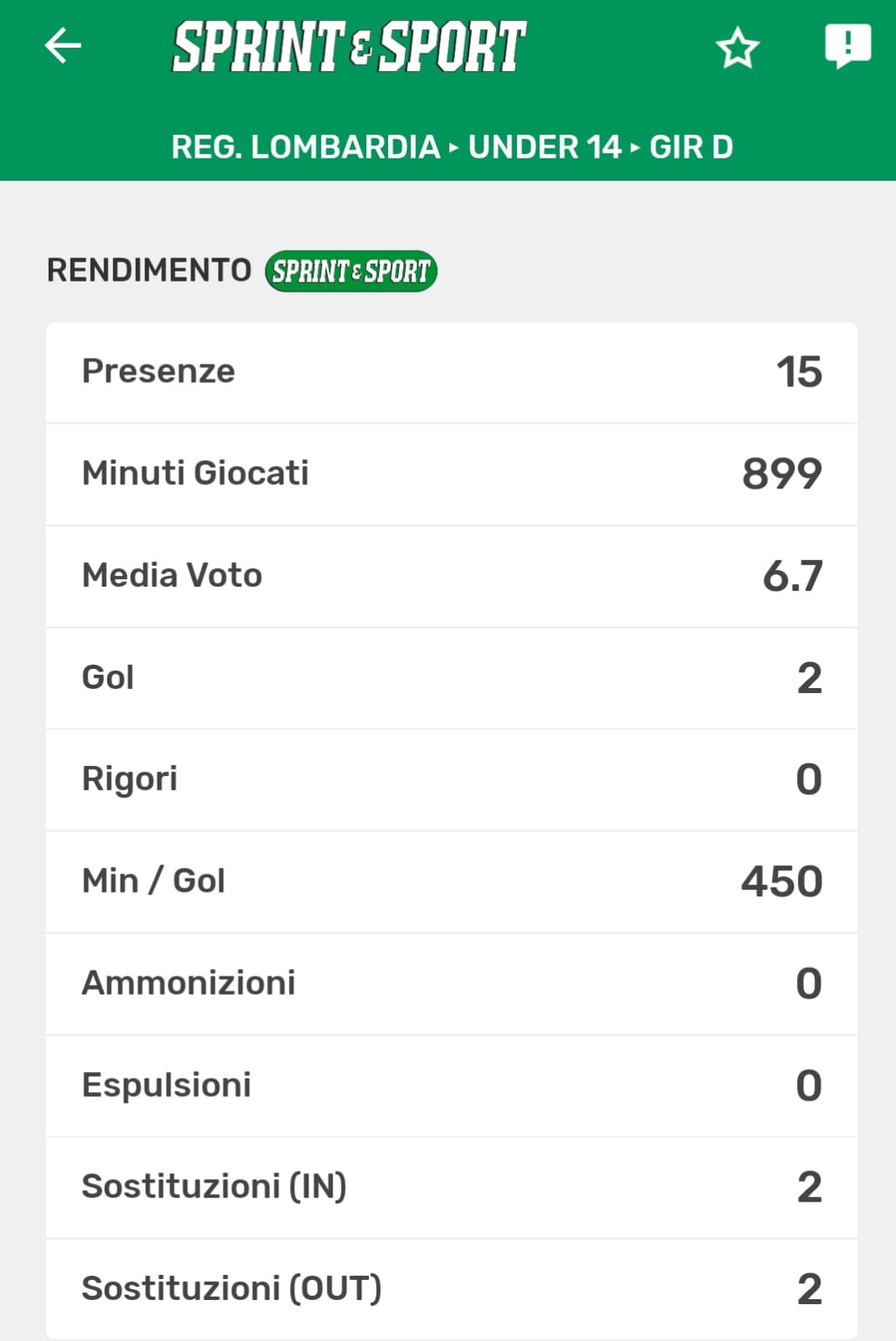Tap the back arrow icon
Screen dimensions: 896x1341
[63, 45]
